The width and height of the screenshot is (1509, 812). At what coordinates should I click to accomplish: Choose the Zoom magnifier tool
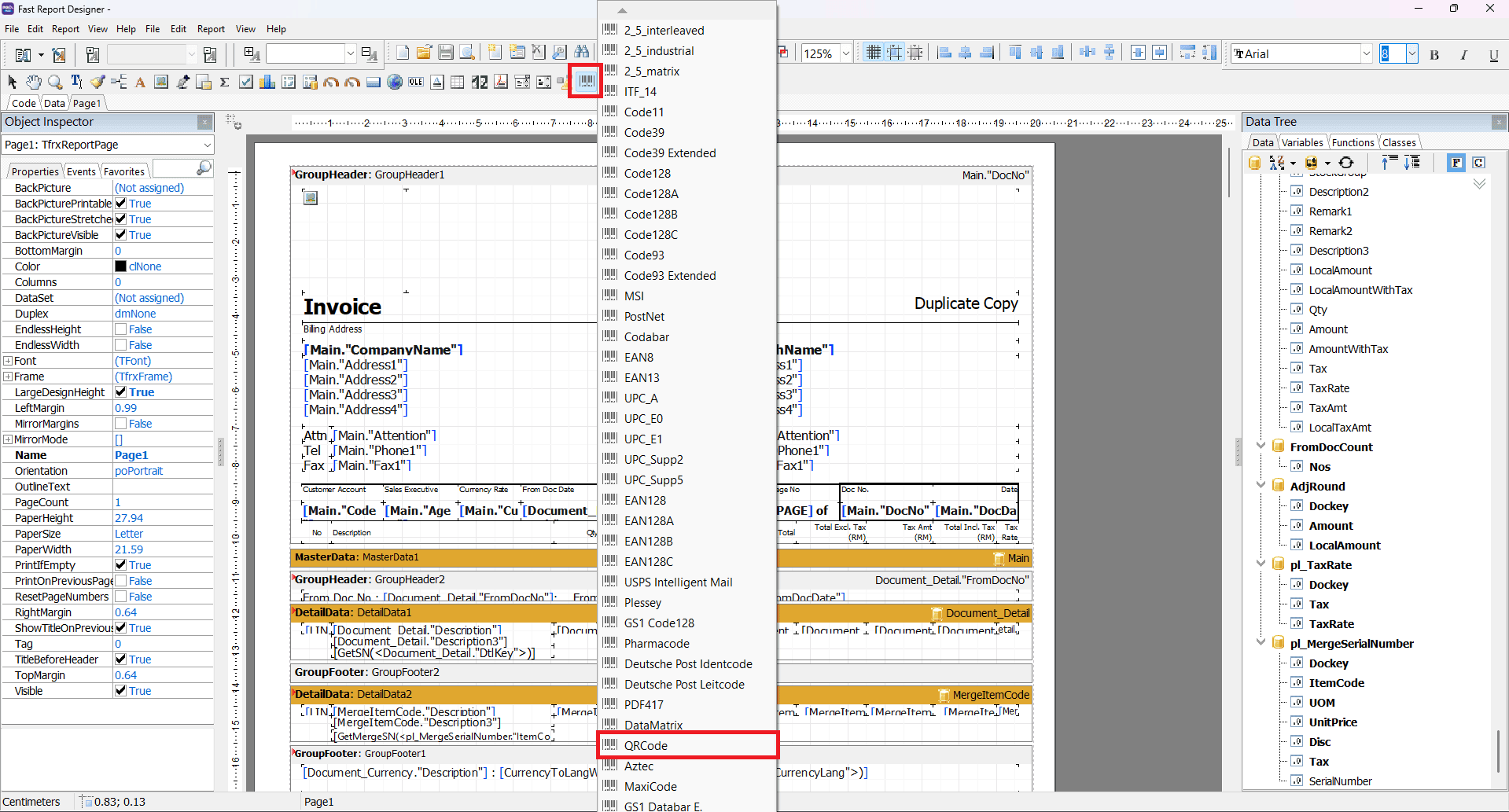pyautogui.click(x=54, y=82)
